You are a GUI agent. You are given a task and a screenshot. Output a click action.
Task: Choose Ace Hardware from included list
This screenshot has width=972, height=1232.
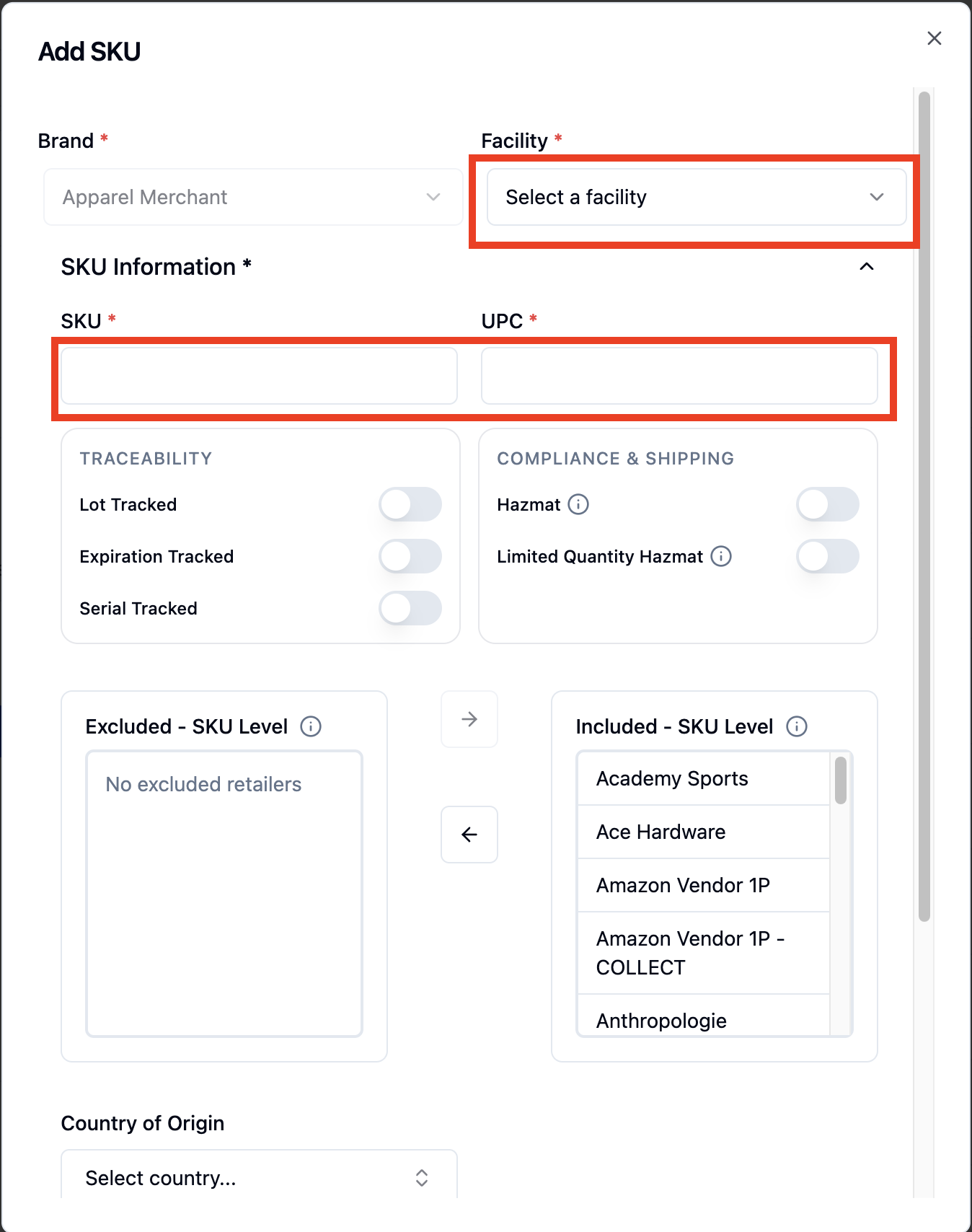tap(703, 832)
